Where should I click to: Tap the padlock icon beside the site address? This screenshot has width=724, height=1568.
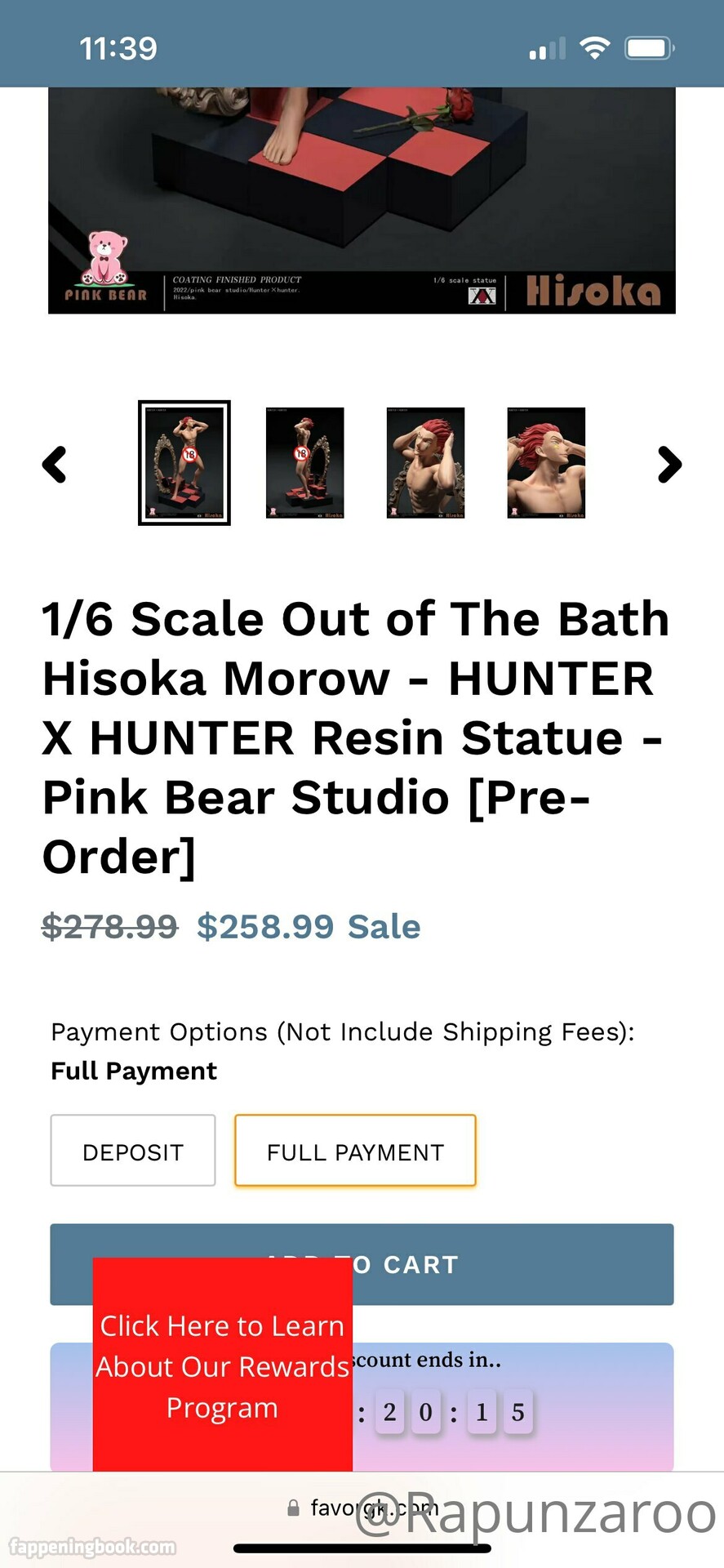click(293, 1508)
